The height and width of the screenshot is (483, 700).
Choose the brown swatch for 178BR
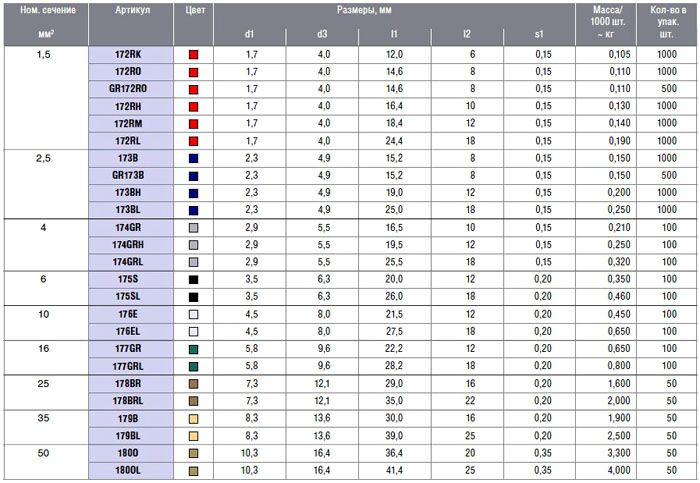click(x=194, y=384)
